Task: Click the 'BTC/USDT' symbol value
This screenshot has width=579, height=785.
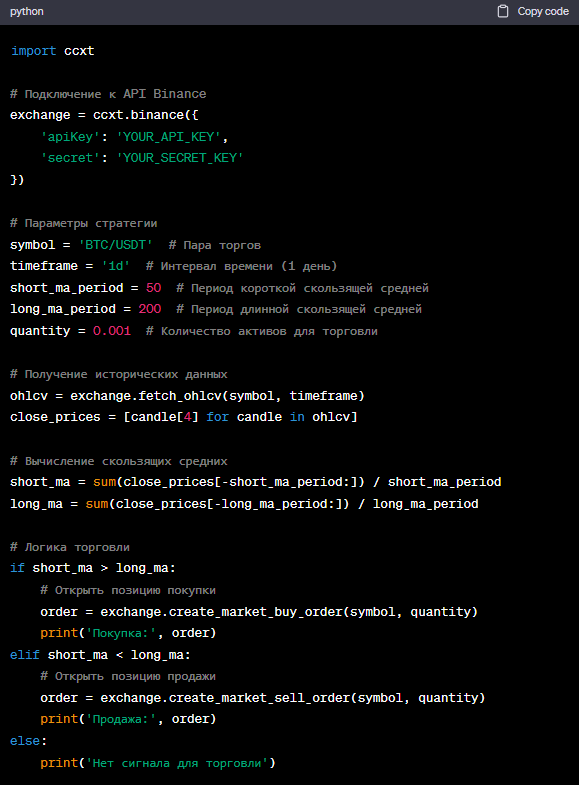Action: 116,245
